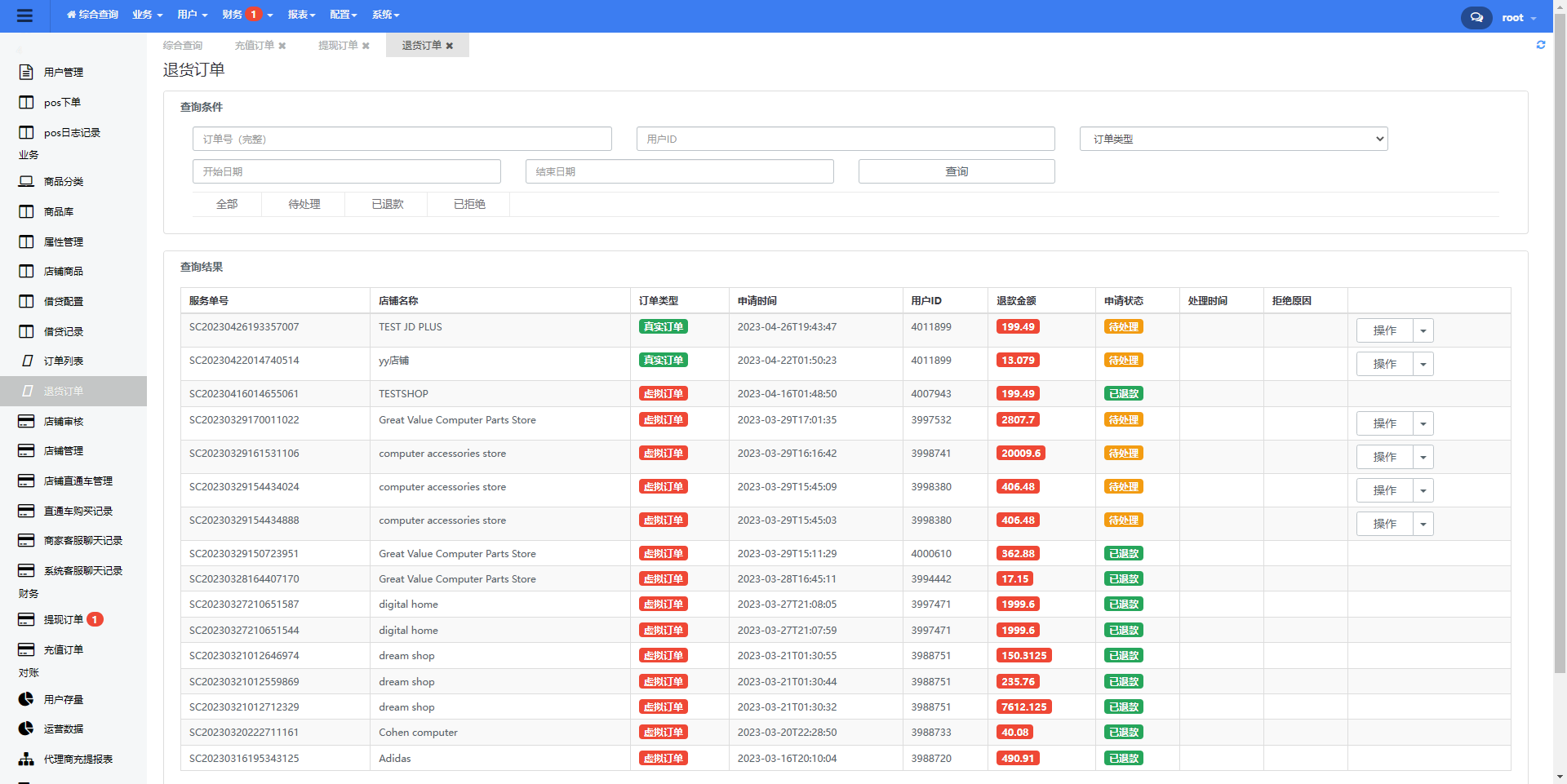Expand 操作 caret for order SC20230422014740514
The image size is (1567, 784).
point(1423,364)
